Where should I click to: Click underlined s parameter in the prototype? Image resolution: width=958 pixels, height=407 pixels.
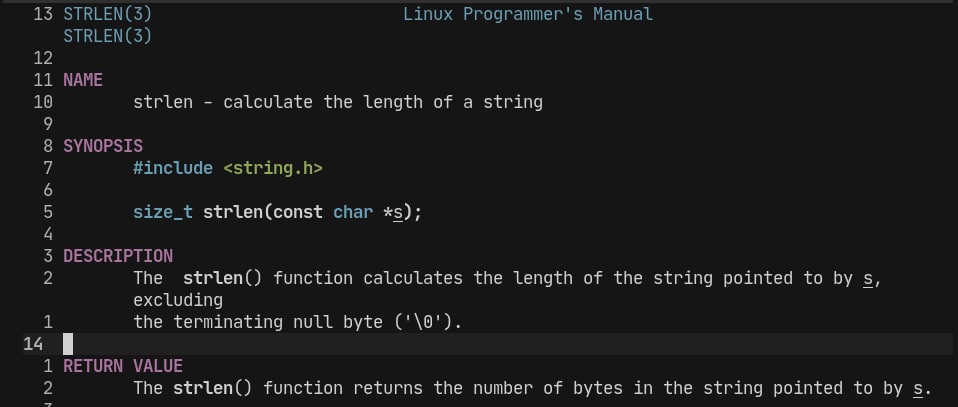point(398,212)
